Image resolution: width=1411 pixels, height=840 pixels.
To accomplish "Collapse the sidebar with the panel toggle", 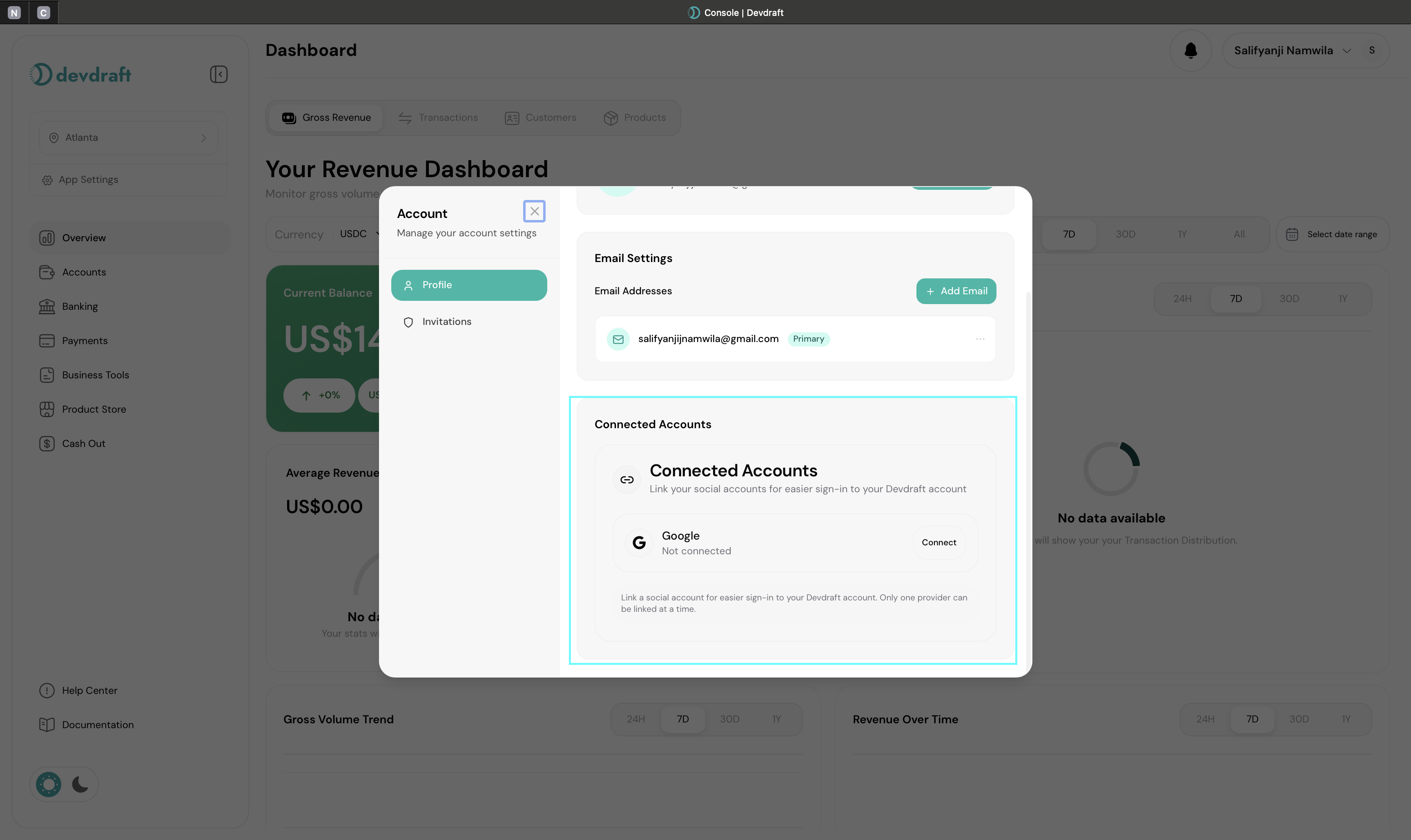I will coord(218,74).
